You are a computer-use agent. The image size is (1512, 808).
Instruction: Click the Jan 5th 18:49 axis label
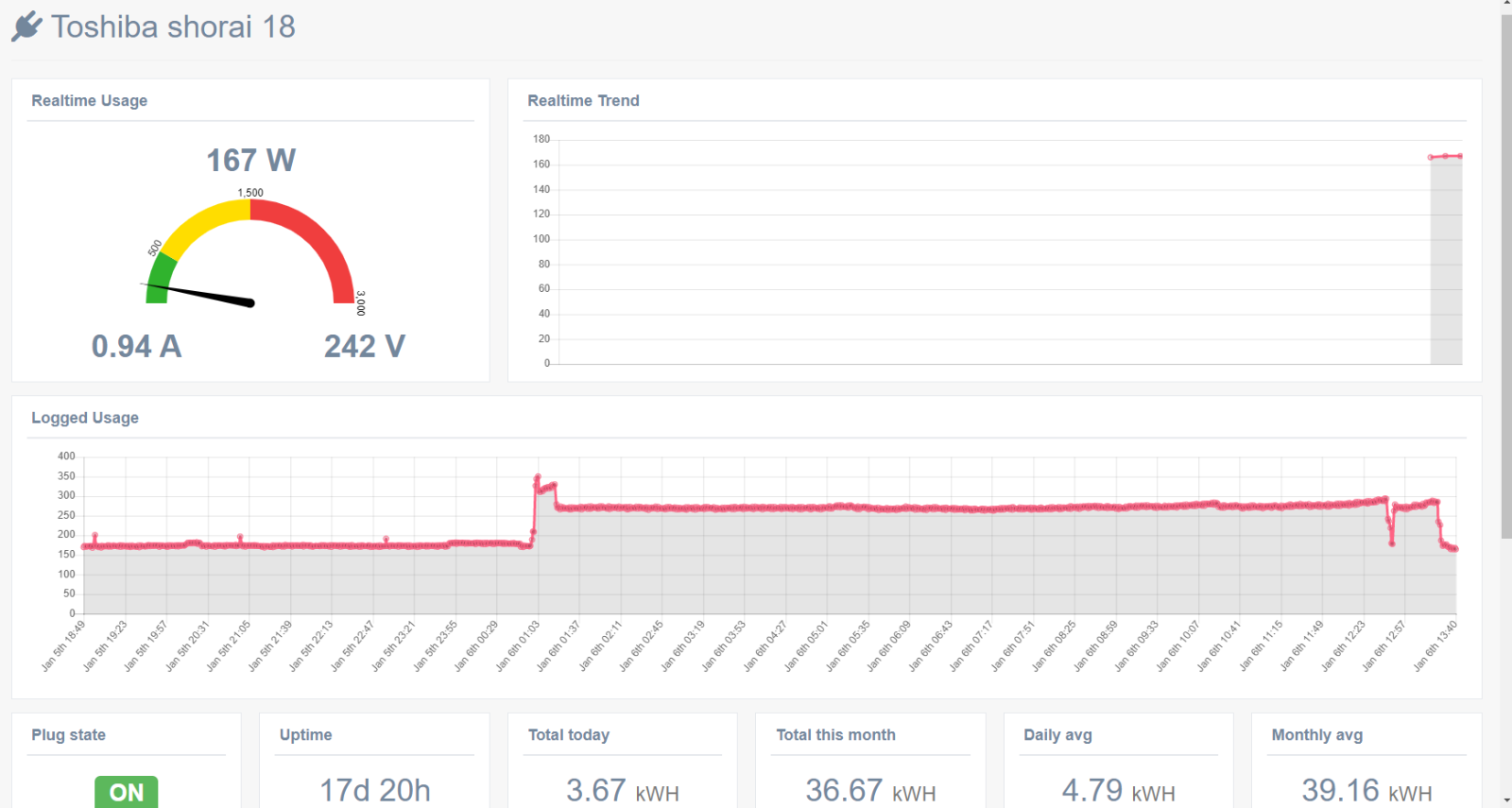point(64,645)
